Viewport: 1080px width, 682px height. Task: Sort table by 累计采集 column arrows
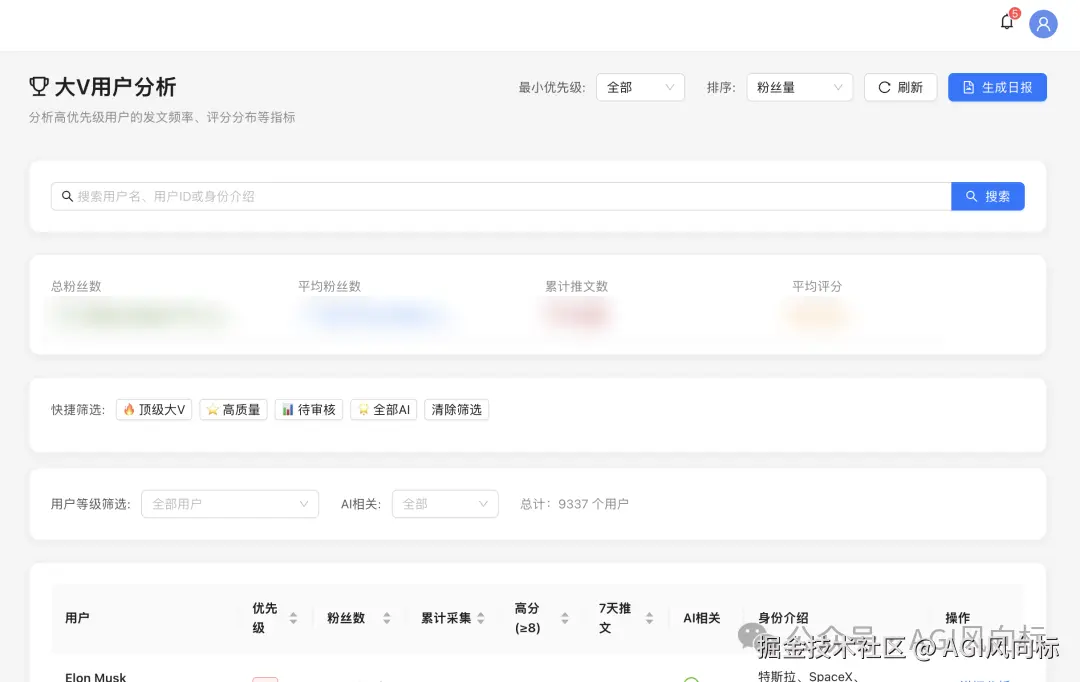point(481,618)
